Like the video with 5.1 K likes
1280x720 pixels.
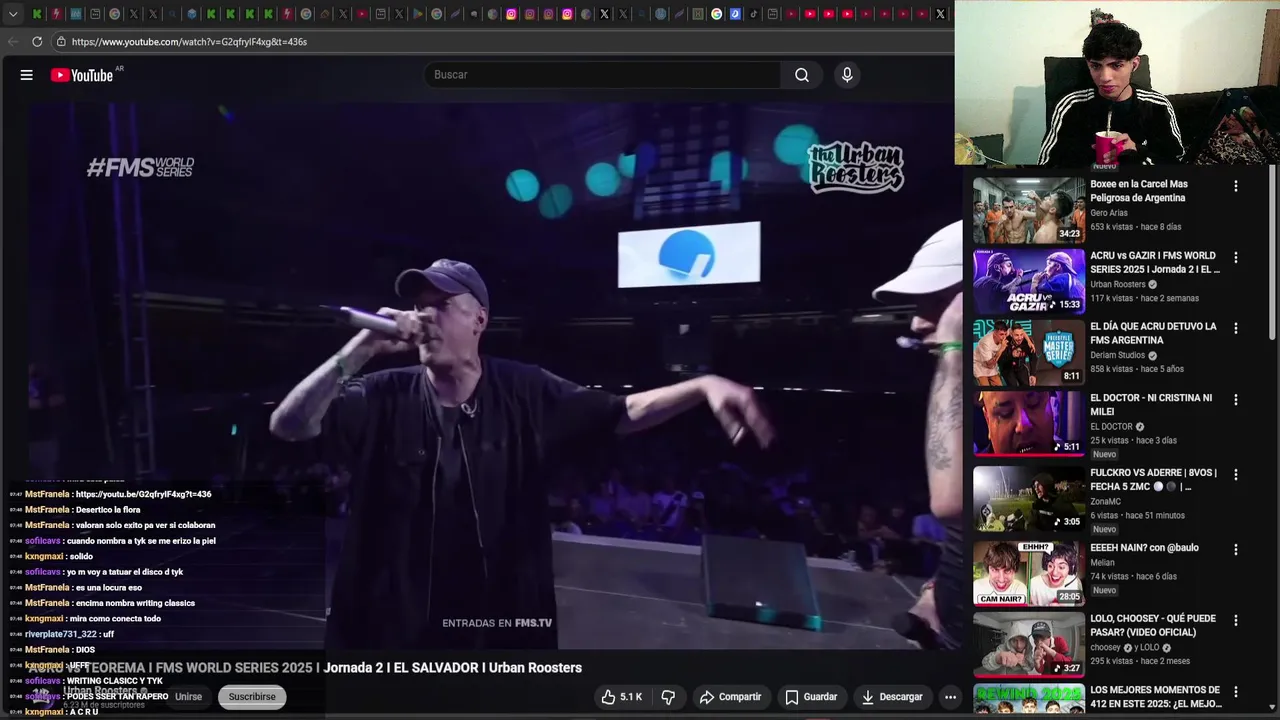click(621, 697)
